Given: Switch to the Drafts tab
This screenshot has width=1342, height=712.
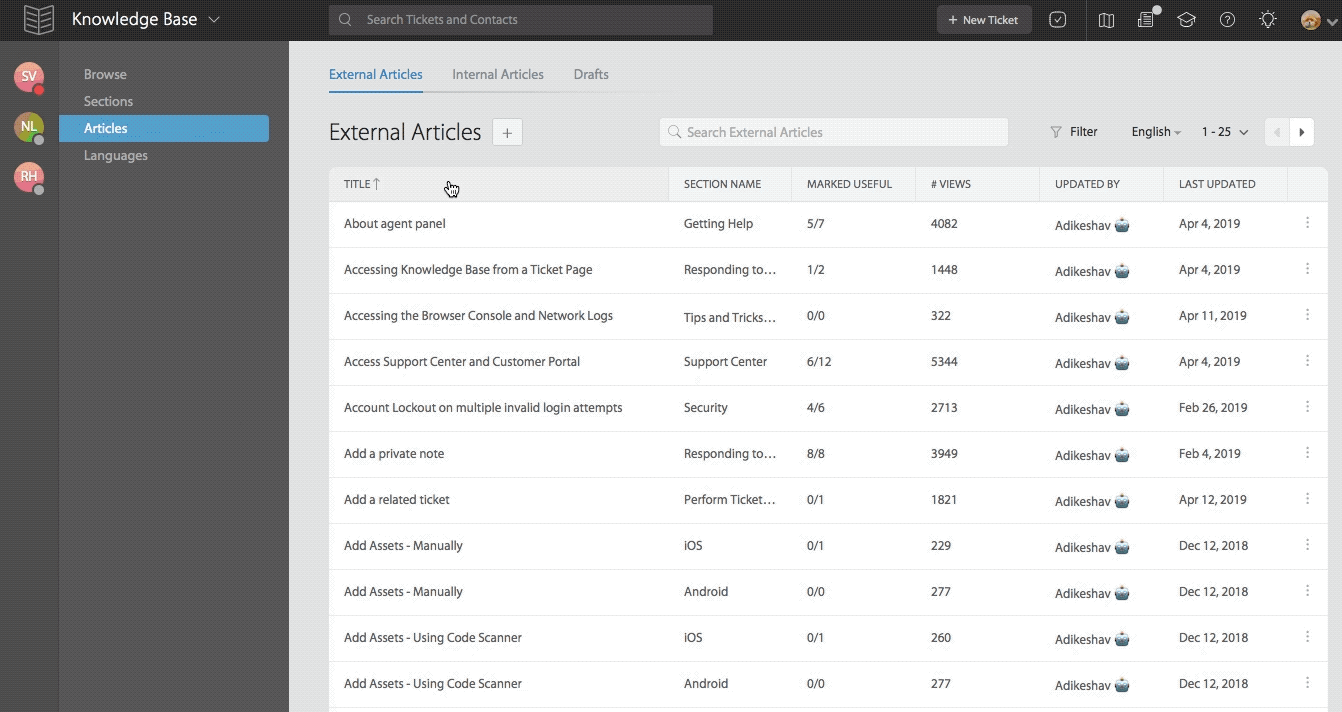Looking at the screenshot, I should click(x=591, y=74).
